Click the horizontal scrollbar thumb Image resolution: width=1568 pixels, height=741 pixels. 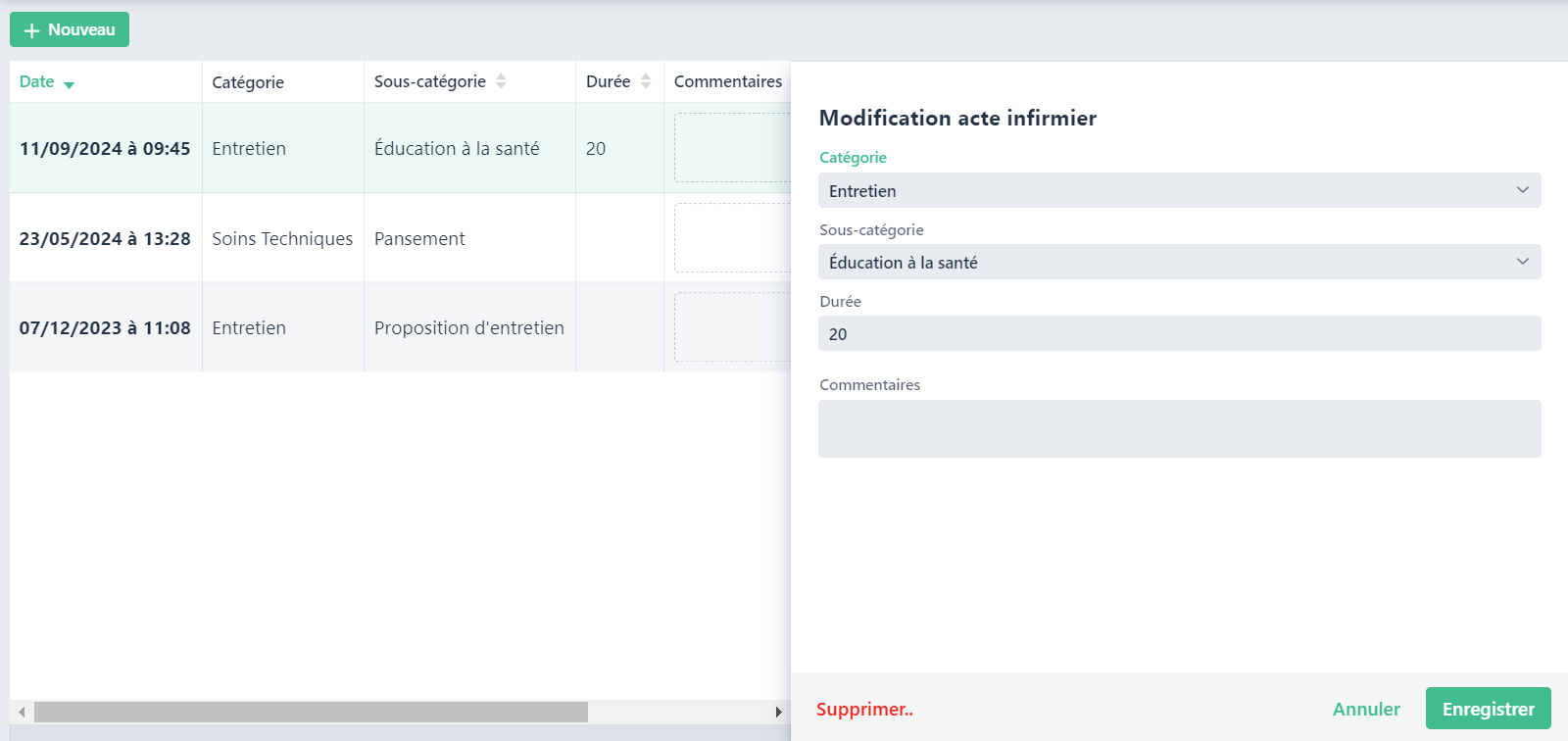point(311,712)
